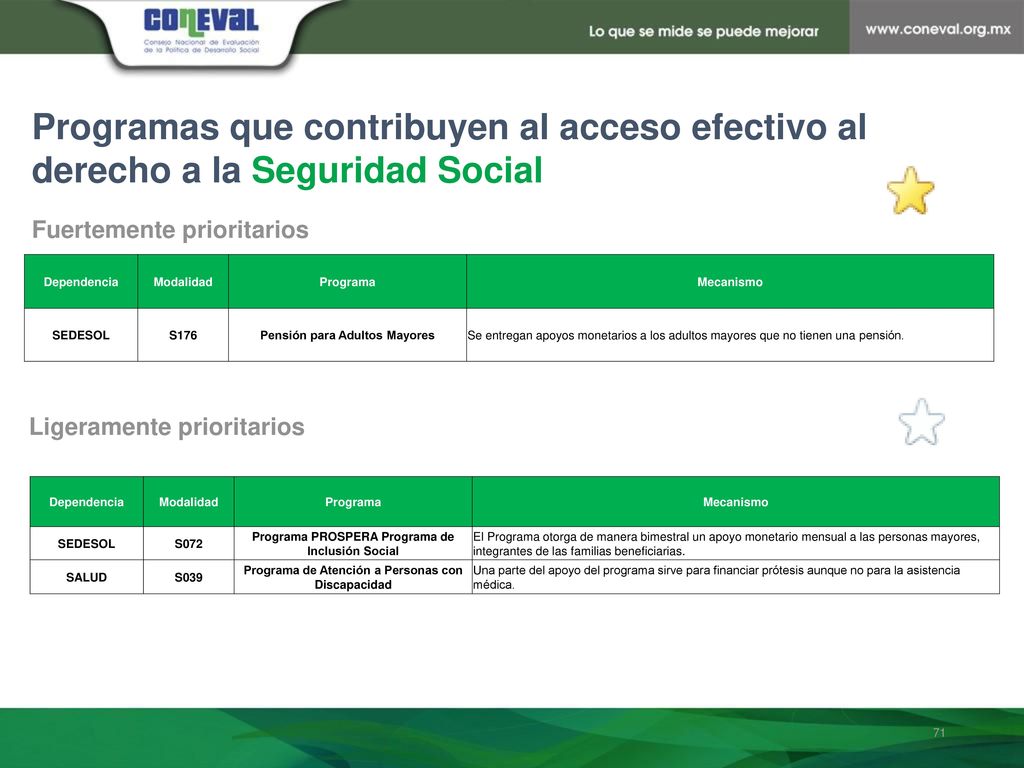The height and width of the screenshot is (768, 1024).
Task: Click SEDESOL cell in the S072 row
Action: tap(86, 543)
